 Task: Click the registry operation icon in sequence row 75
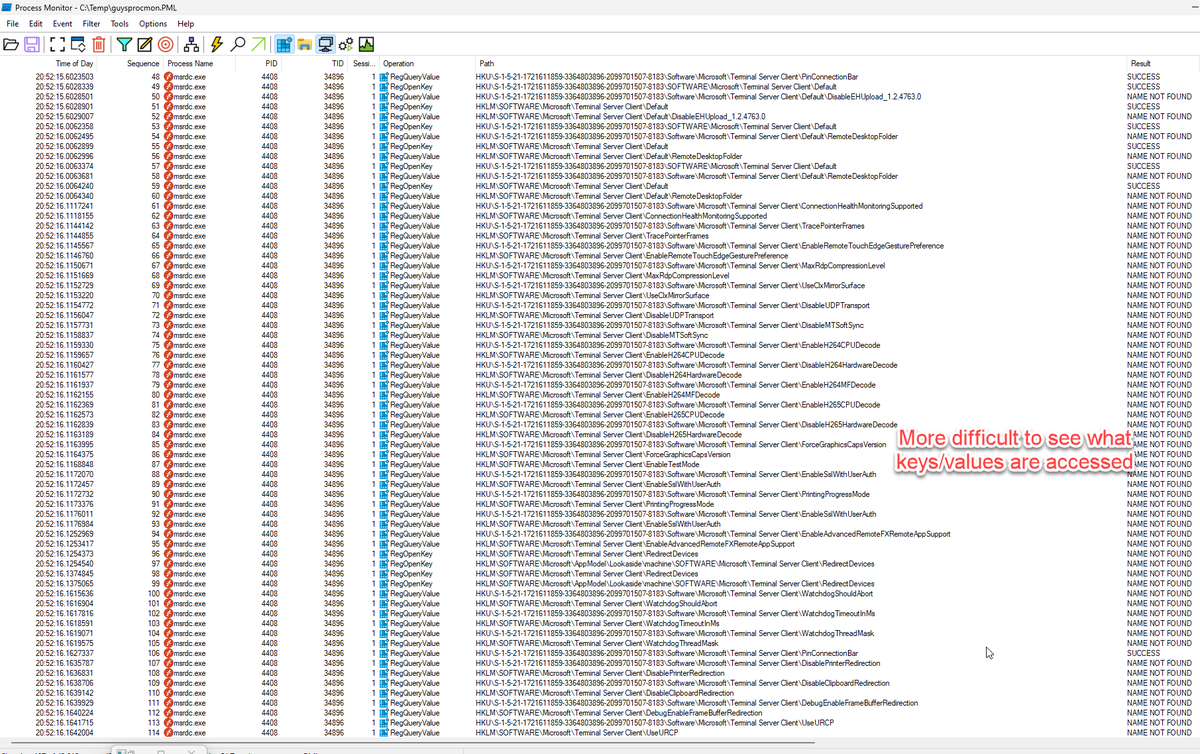(385, 345)
